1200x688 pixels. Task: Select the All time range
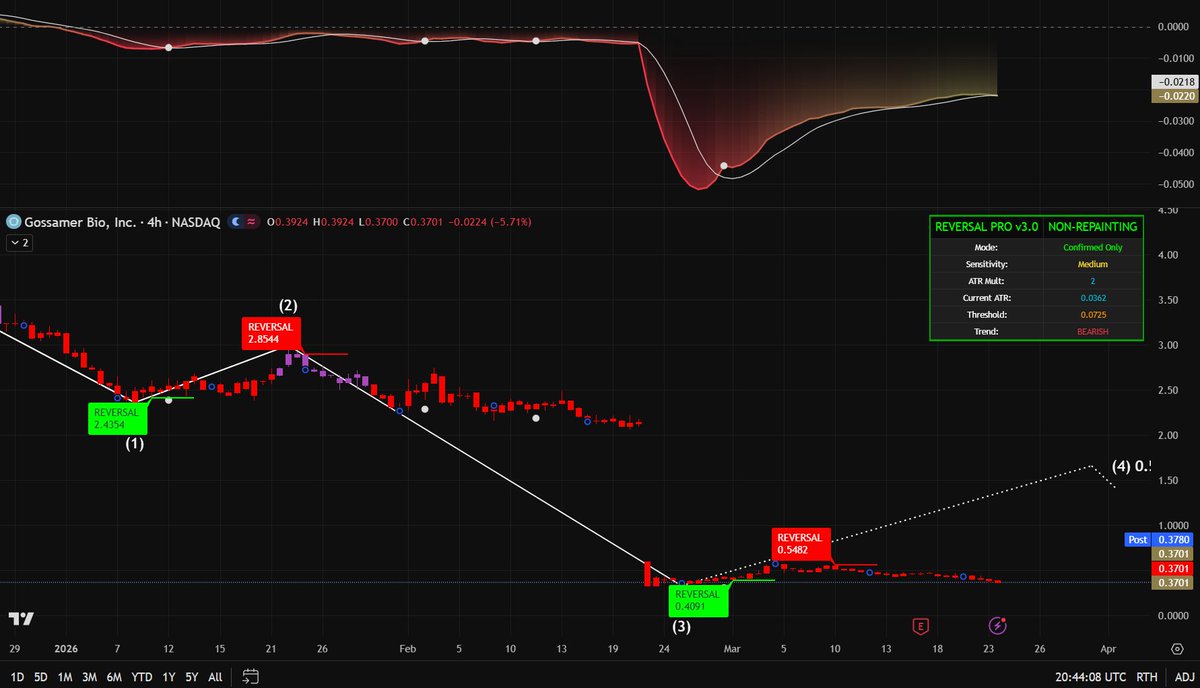click(x=215, y=677)
